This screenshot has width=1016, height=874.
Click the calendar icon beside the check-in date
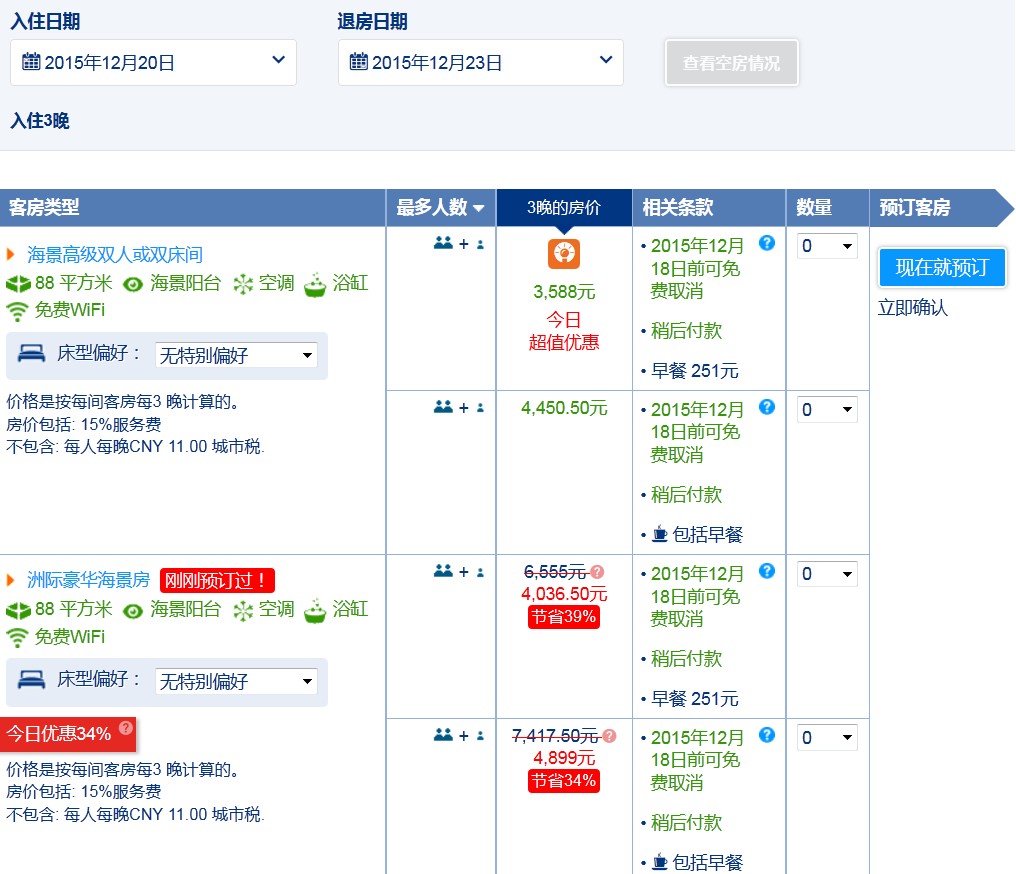pos(33,62)
